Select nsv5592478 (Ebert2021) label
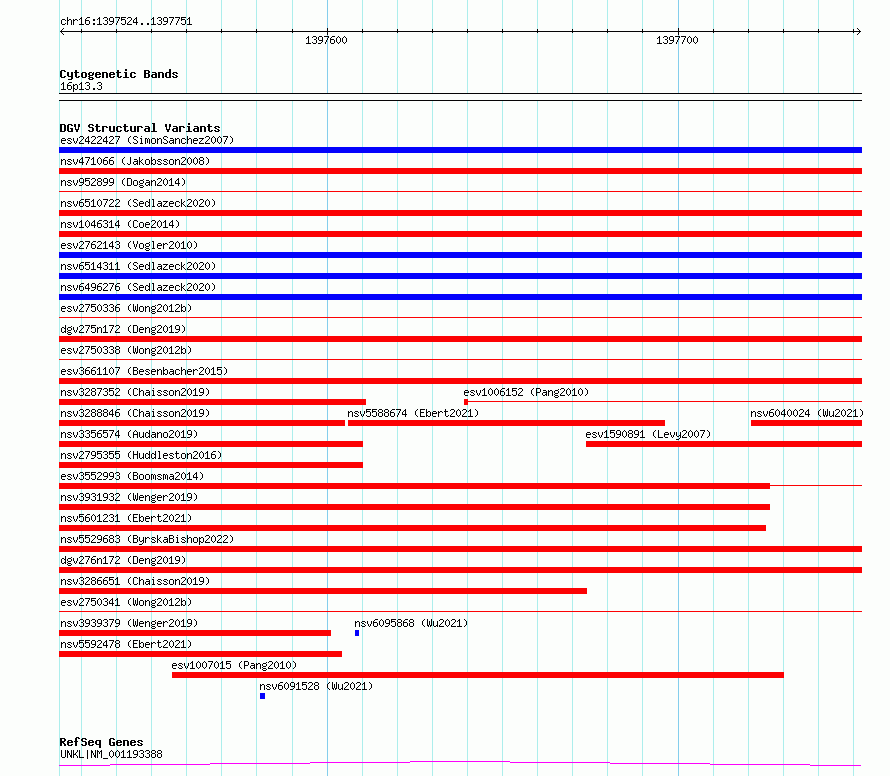 (x=126, y=644)
